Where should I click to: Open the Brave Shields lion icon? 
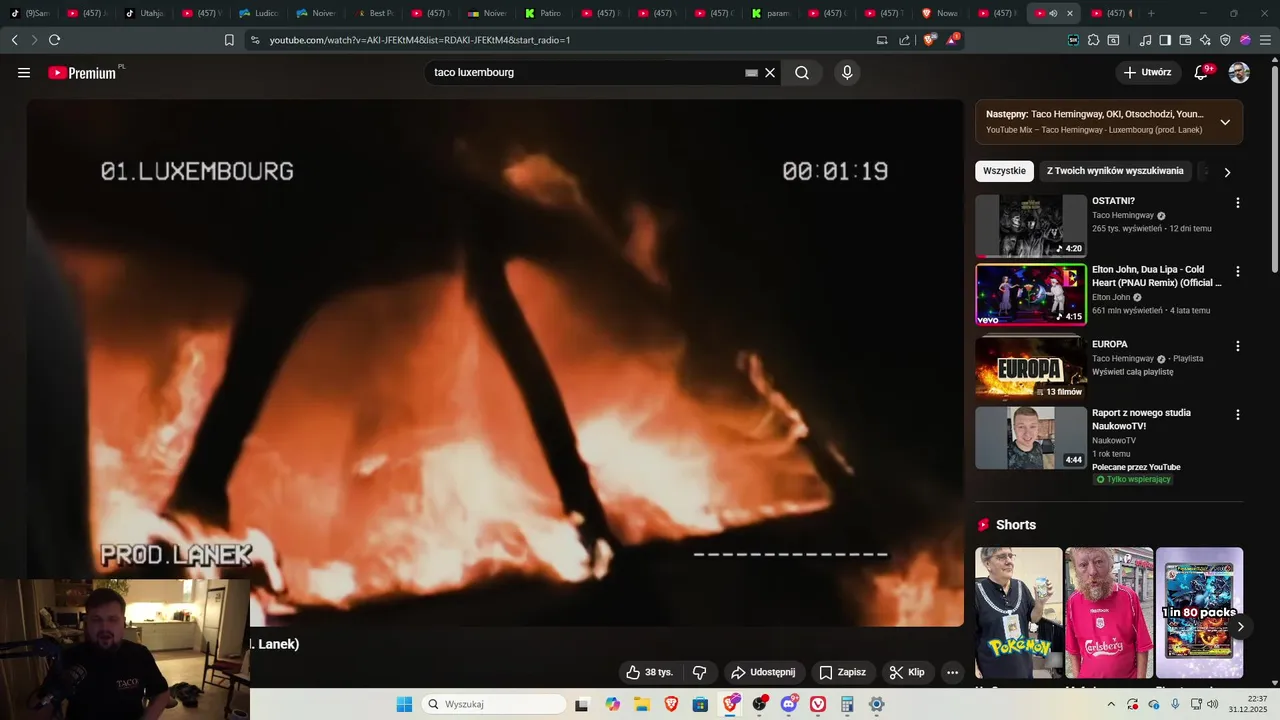(929, 40)
